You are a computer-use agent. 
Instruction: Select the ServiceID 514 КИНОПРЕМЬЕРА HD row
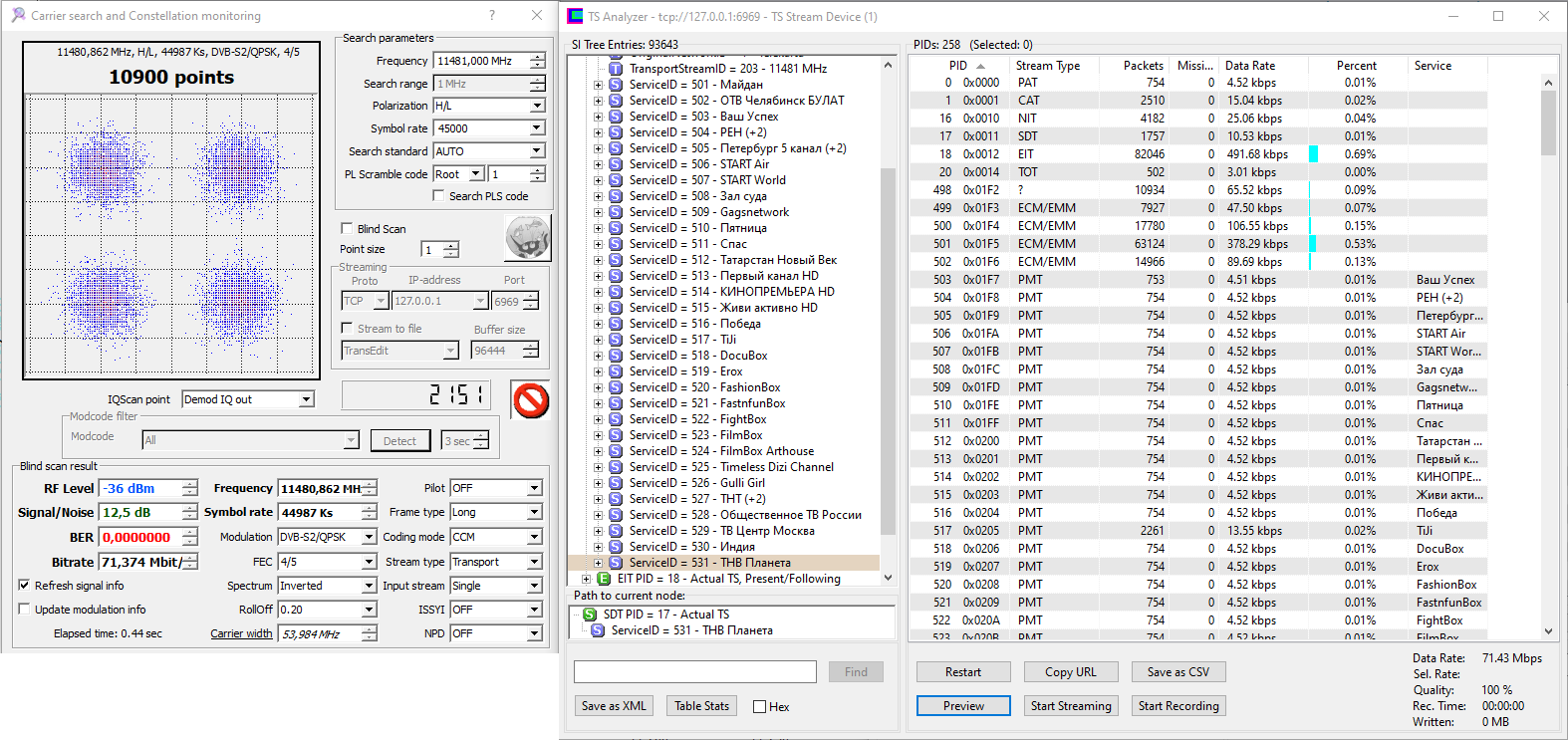point(731,292)
